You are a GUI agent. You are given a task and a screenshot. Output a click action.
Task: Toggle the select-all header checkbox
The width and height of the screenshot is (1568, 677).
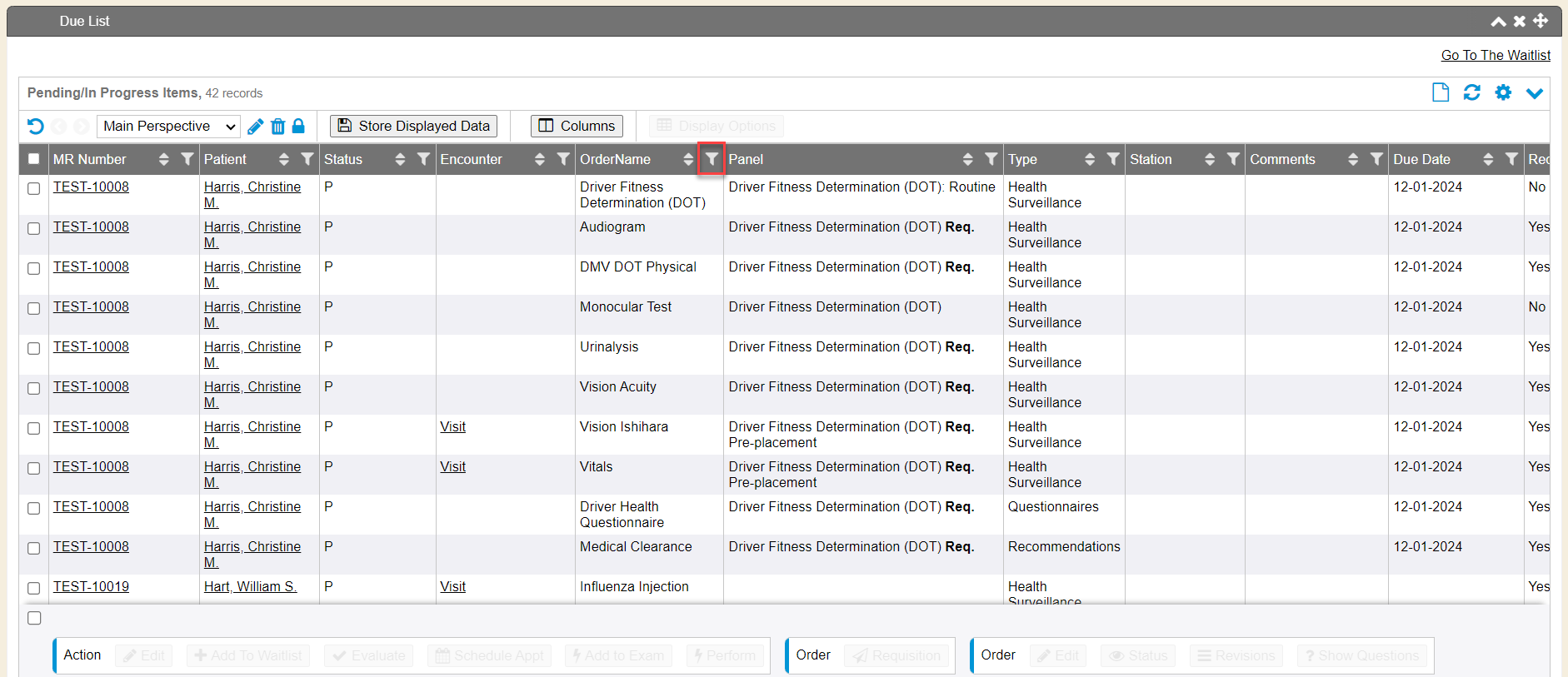tap(34, 159)
